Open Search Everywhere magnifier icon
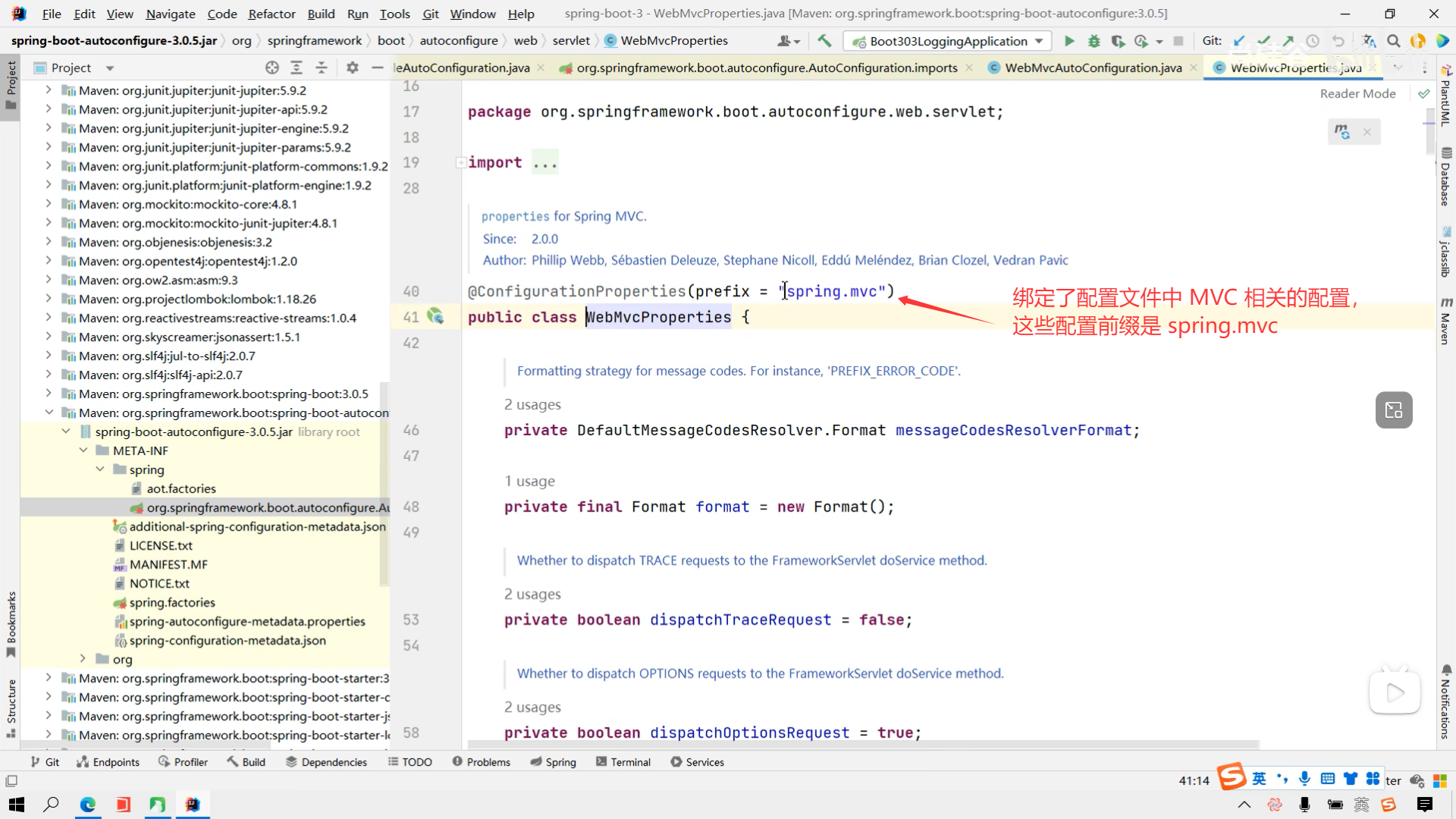1456x819 pixels. click(1394, 41)
